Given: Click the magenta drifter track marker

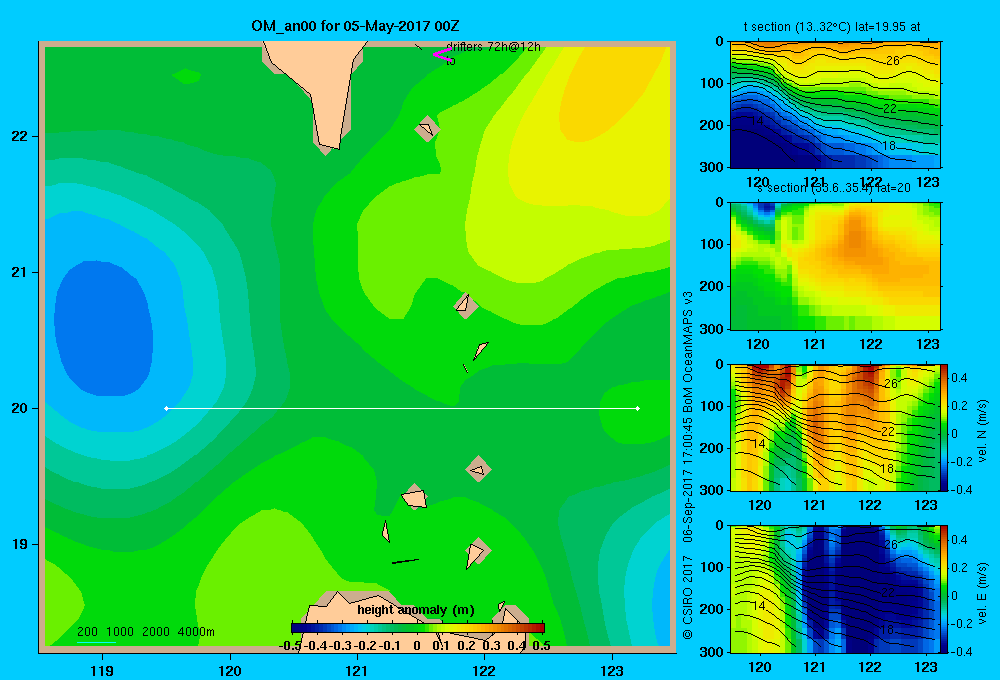Looking at the screenshot, I should tap(442, 54).
